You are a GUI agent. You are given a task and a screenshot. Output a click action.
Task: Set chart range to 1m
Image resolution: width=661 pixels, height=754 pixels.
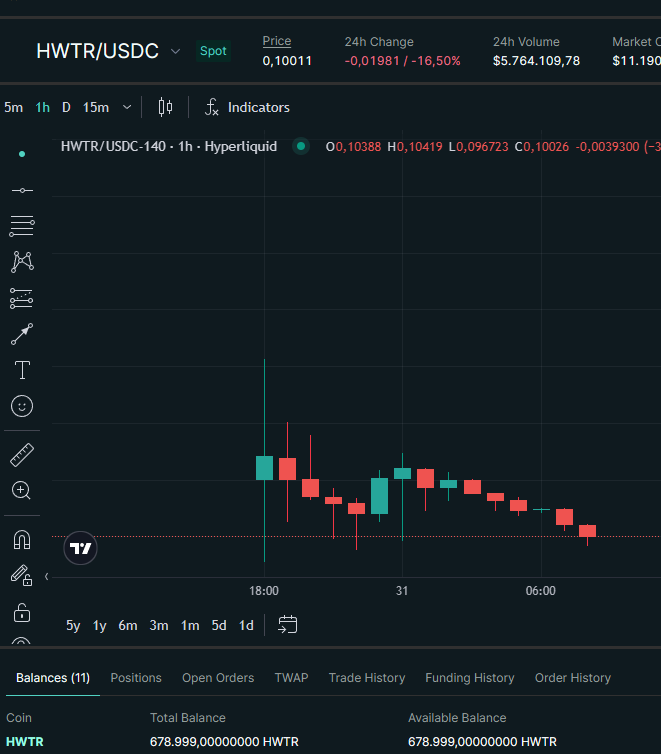coord(190,625)
